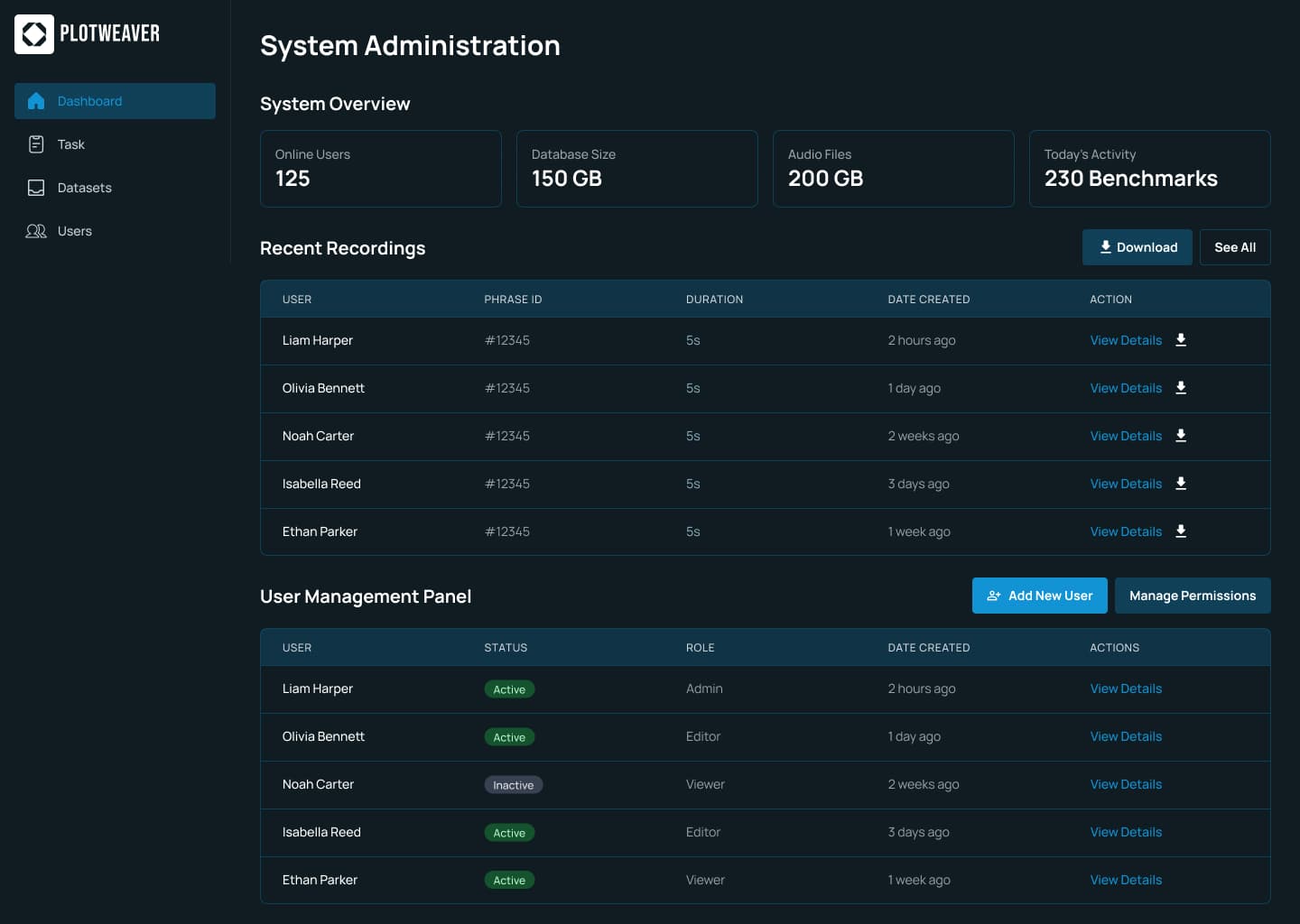The image size is (1300, 924).
Task: View Details for Inactive user Noah Carter
Action: tap(1126, 784)
